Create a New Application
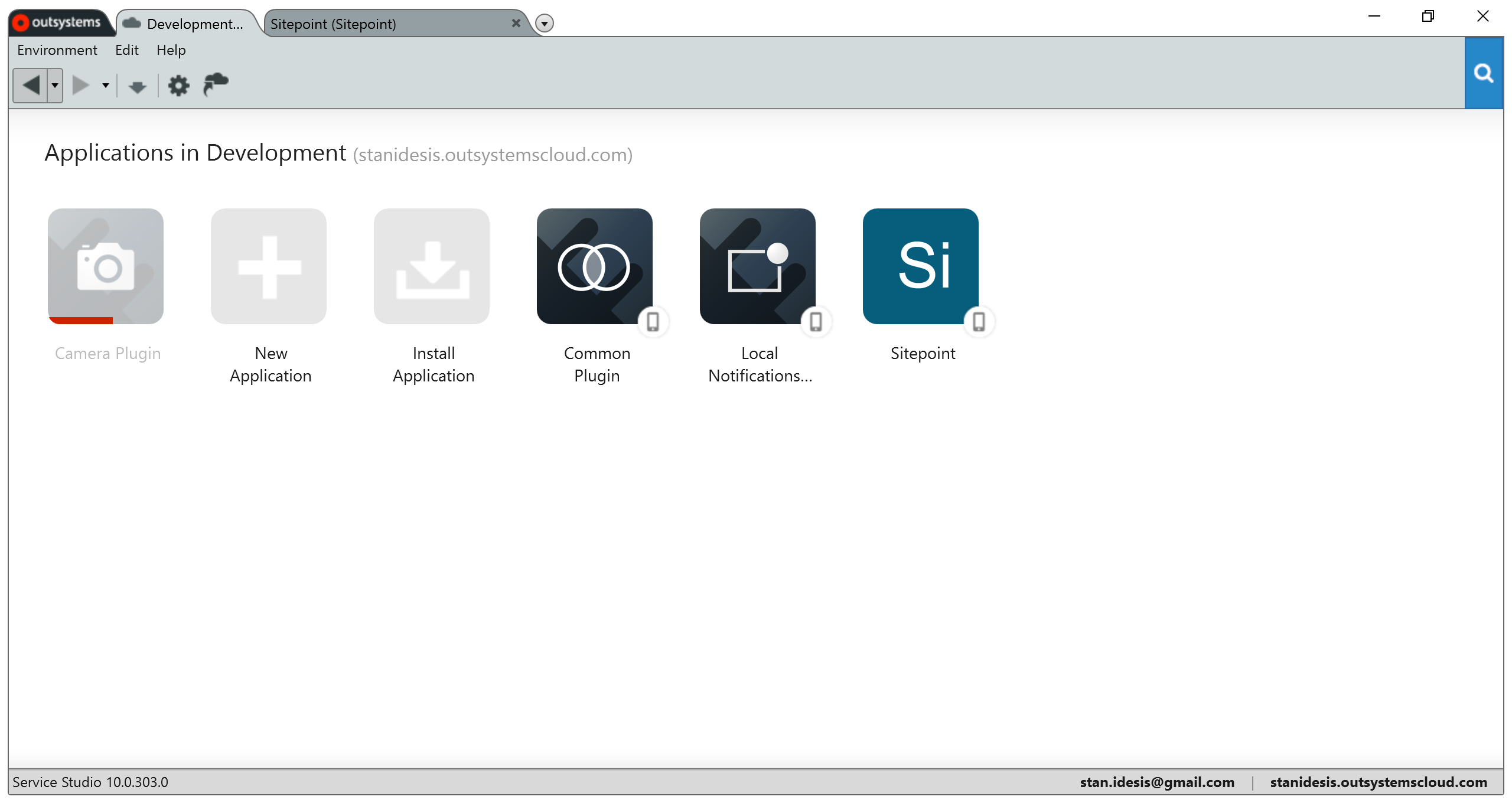 click(269, 266)
